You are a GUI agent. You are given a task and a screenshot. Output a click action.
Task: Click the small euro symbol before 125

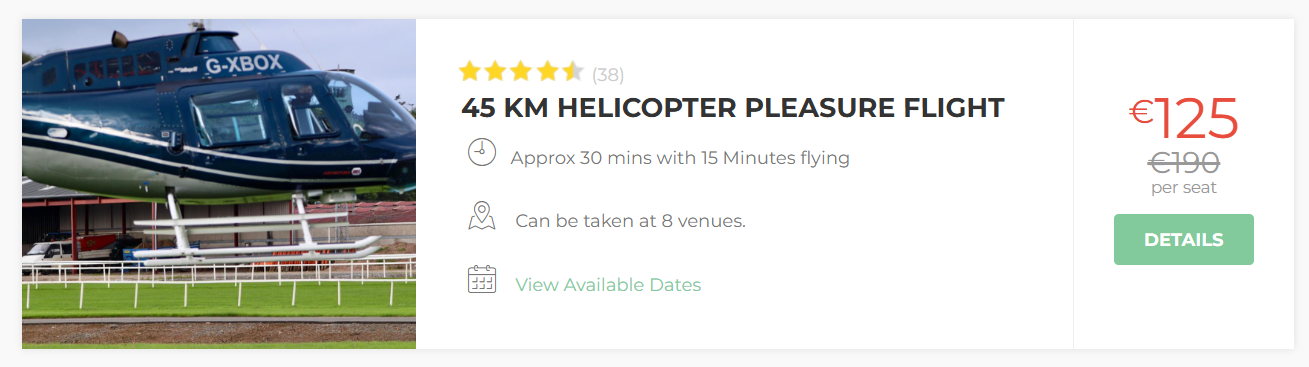coord(1141,112)
